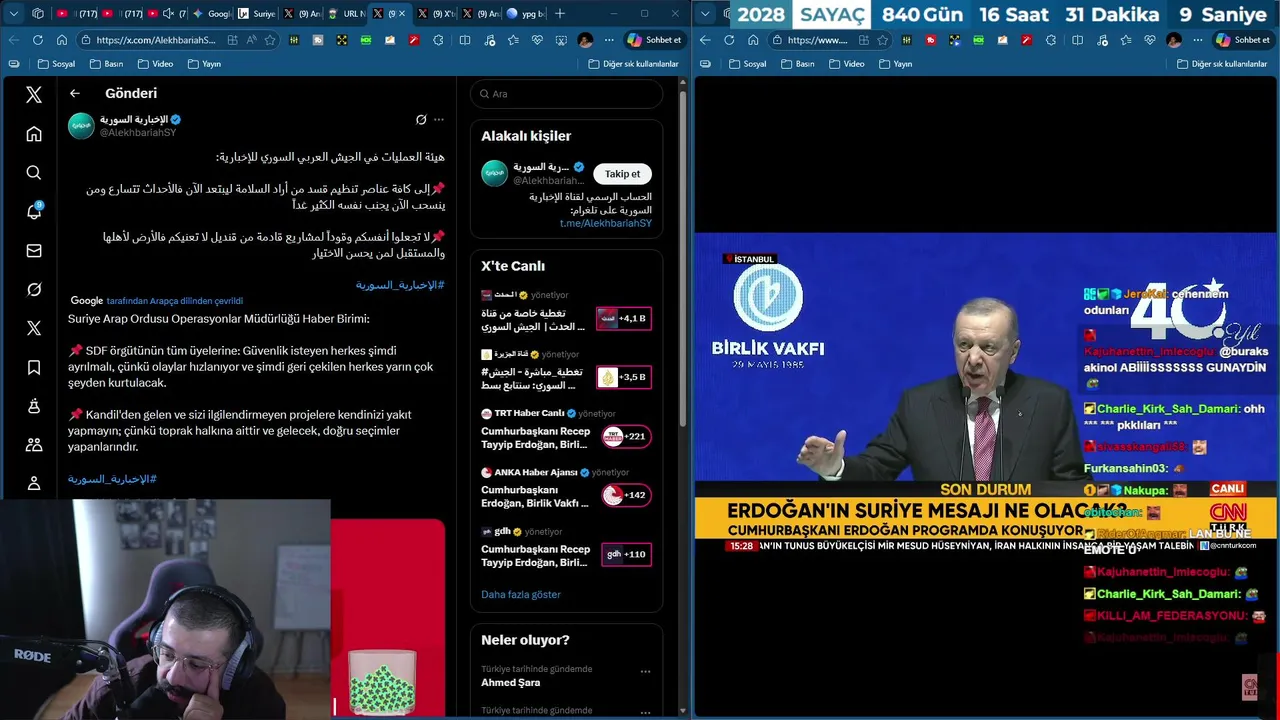Open a new tab in left browser

point(560,14)
